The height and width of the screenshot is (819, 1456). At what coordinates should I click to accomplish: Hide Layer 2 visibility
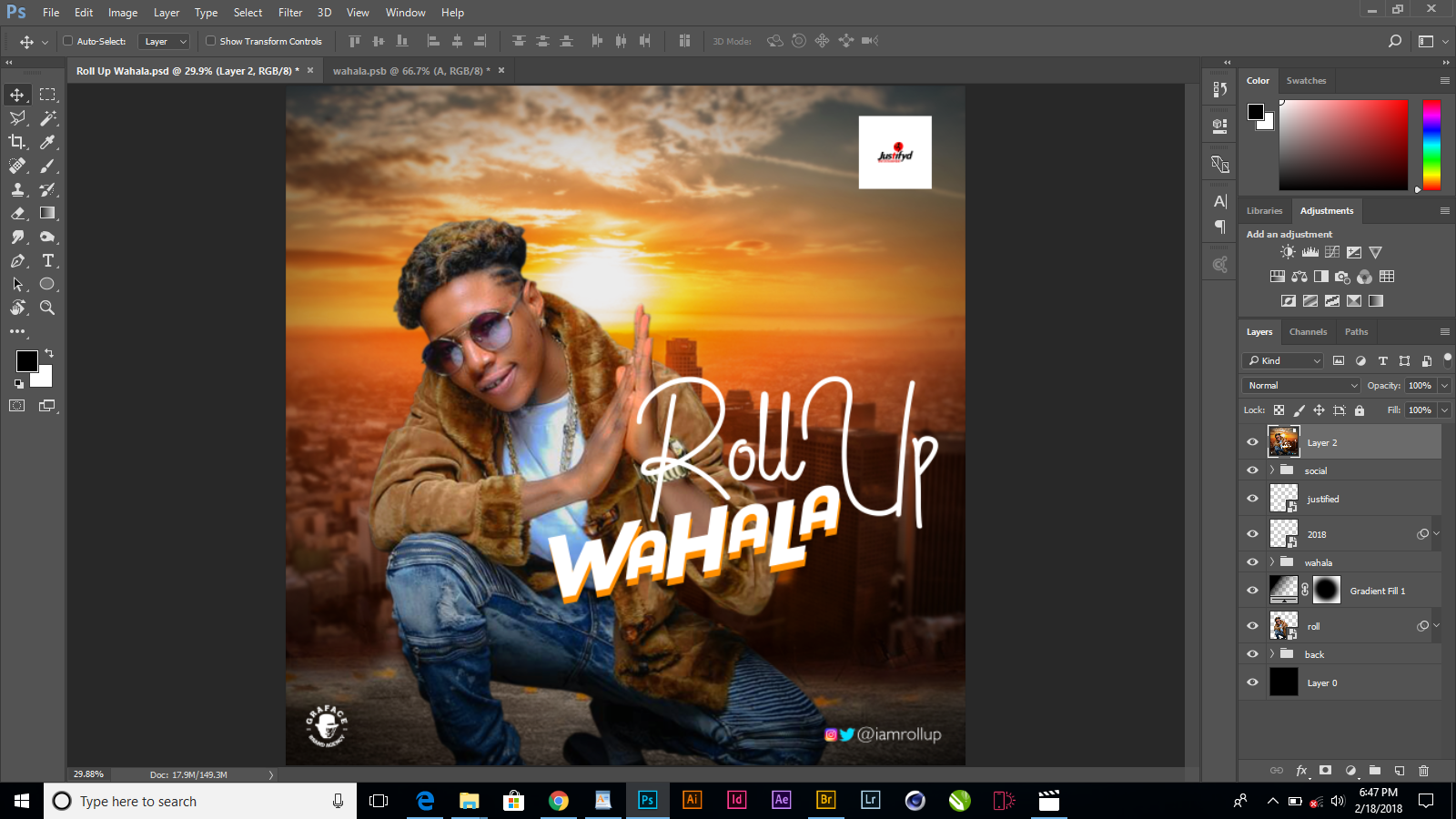click(1252, 442)
